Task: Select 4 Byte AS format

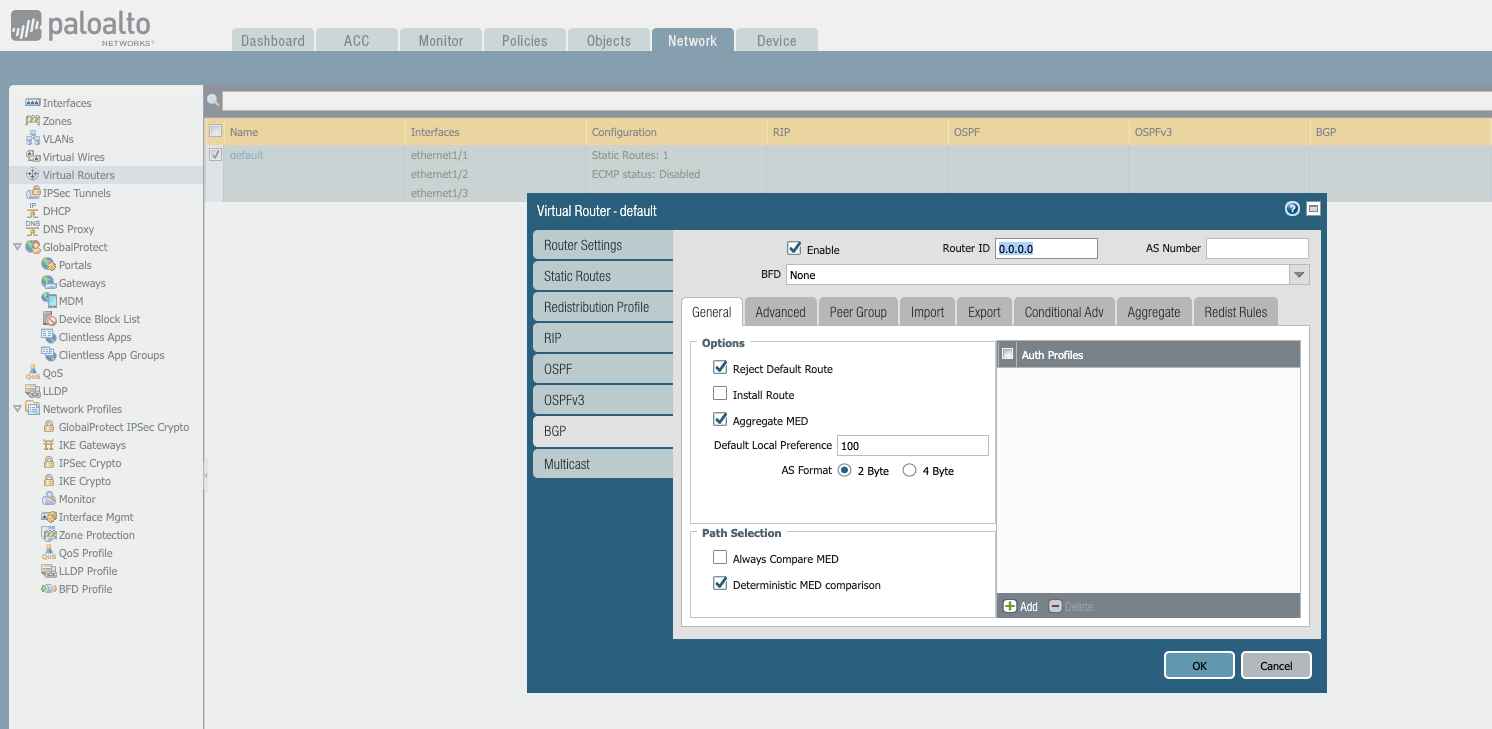Action: (909, 470)
